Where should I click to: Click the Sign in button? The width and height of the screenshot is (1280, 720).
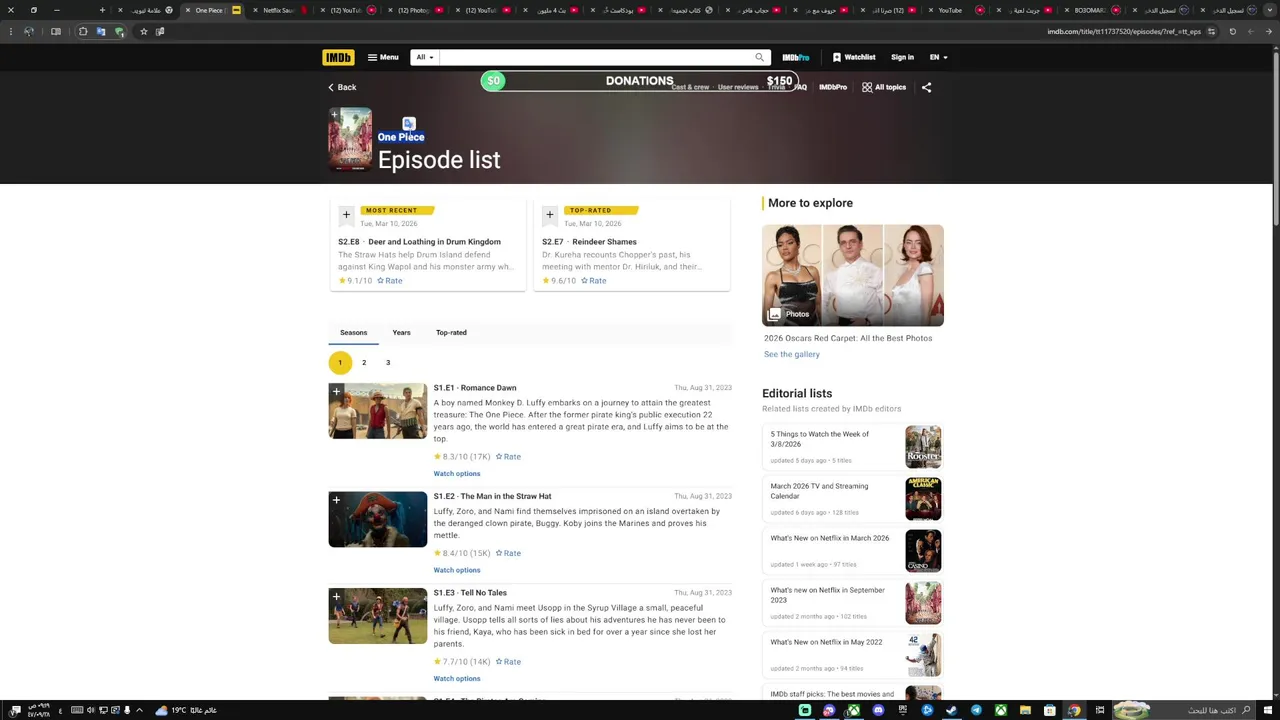[x=902, y=57]
